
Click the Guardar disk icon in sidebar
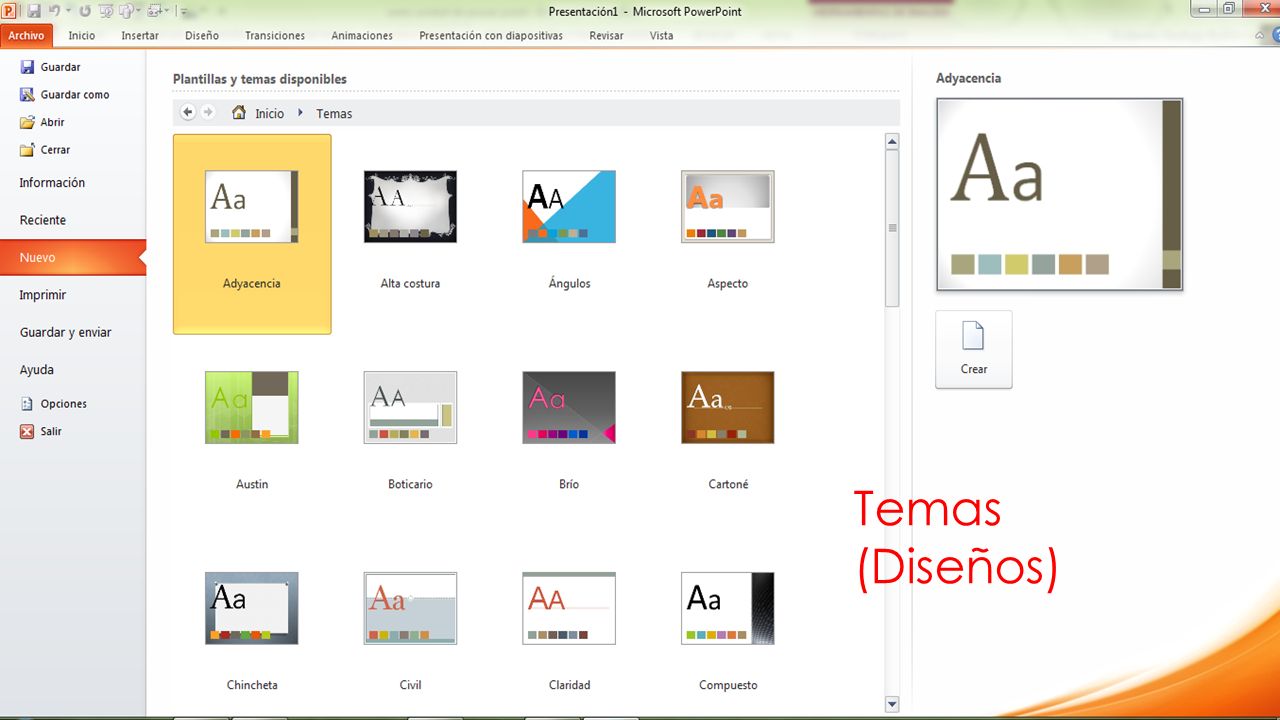27,67
